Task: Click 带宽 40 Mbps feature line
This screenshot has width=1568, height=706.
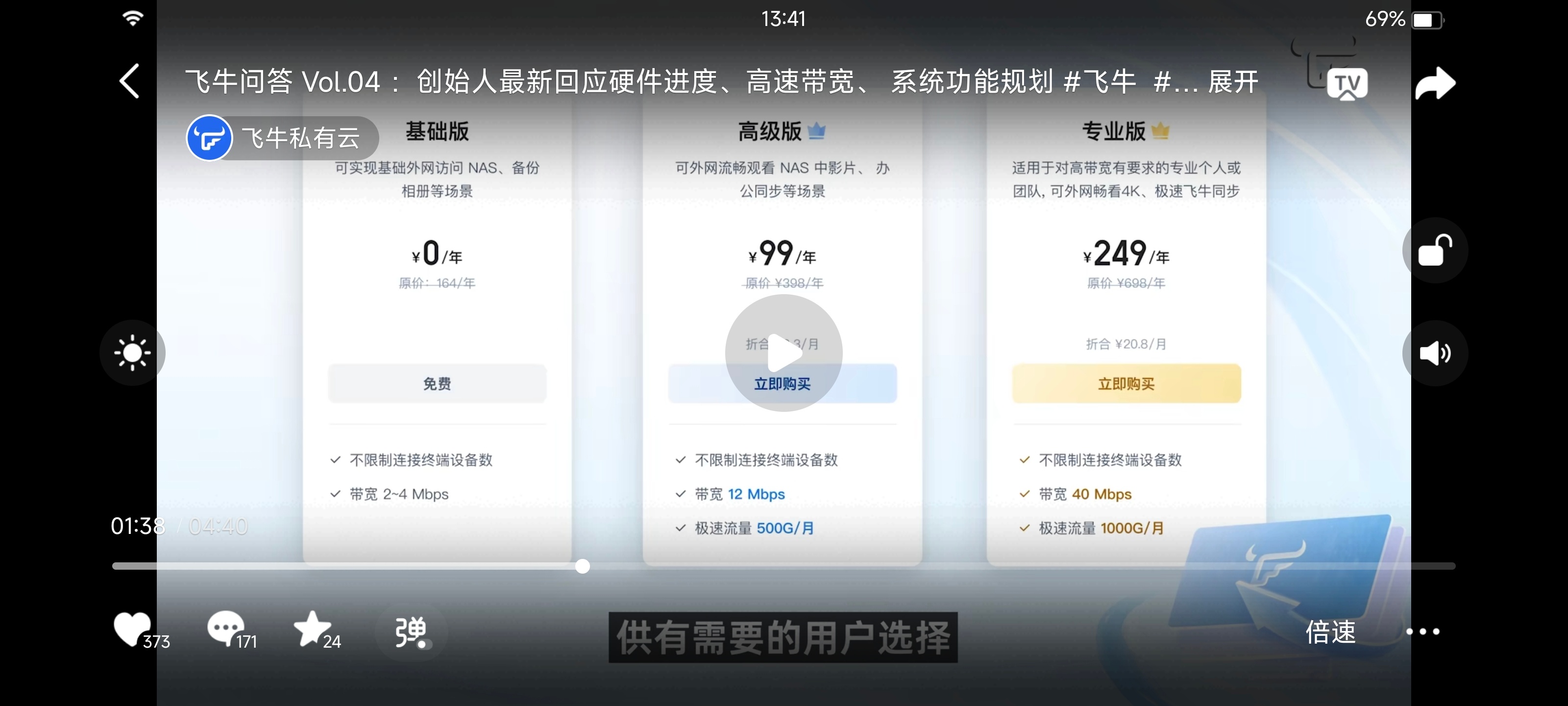Action: pos(1085,494)
